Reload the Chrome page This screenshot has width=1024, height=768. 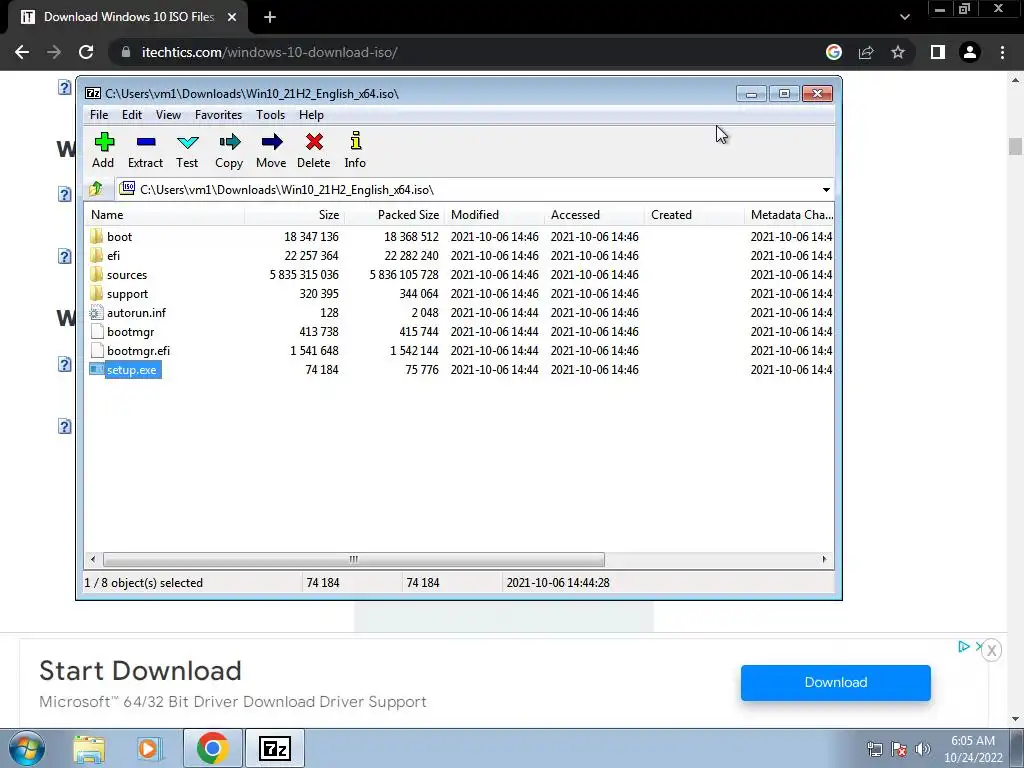pyautogui.click(x=86, y=52)
